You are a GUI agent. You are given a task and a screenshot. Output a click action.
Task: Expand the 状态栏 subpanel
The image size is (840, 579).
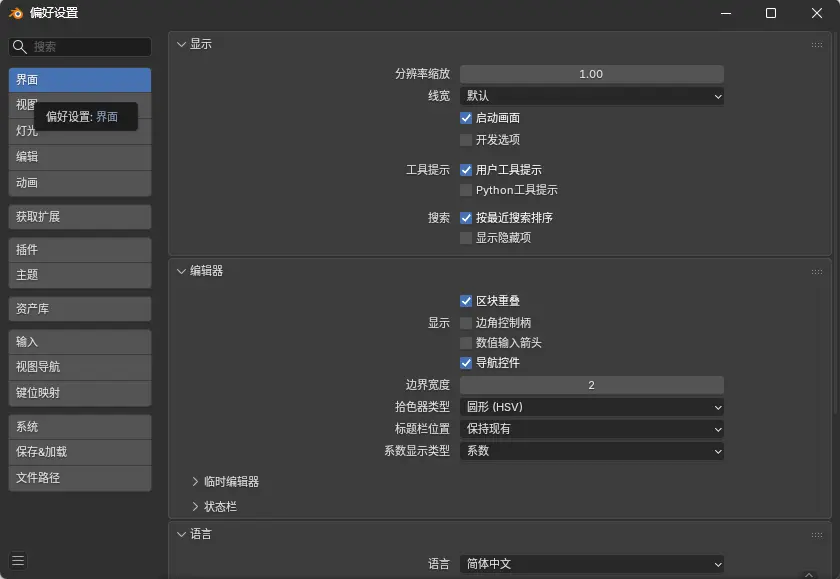(x=196, y=507)
